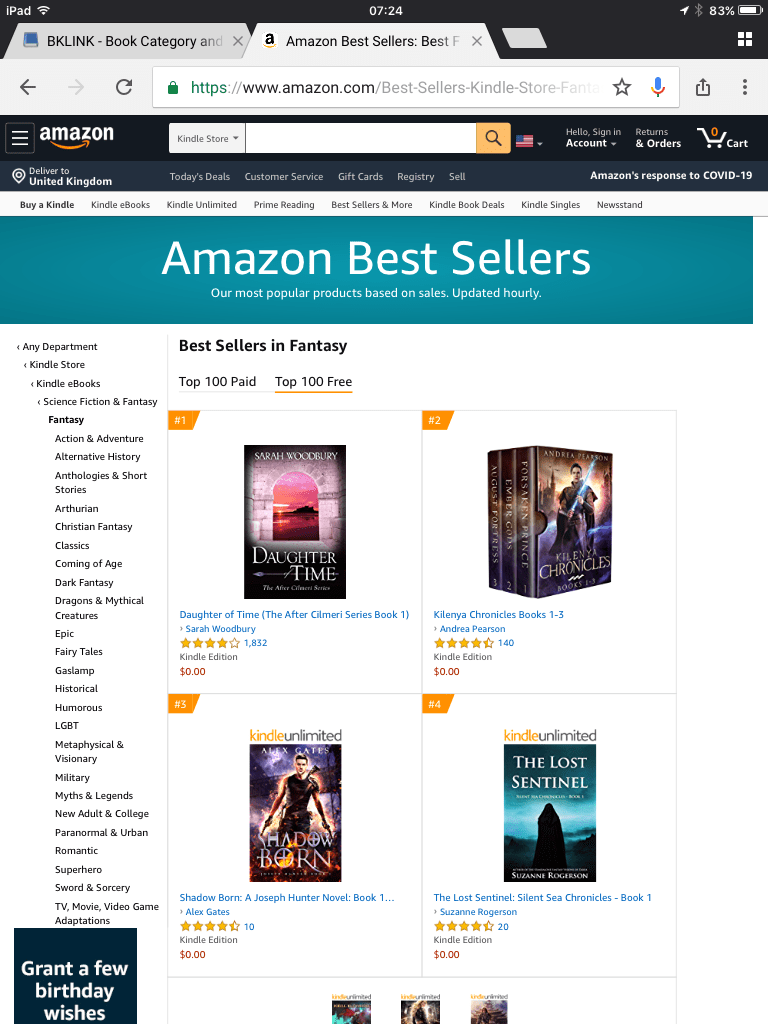
Task: Close the Amazon Best Sellers tab
Action: coord(477,41)
